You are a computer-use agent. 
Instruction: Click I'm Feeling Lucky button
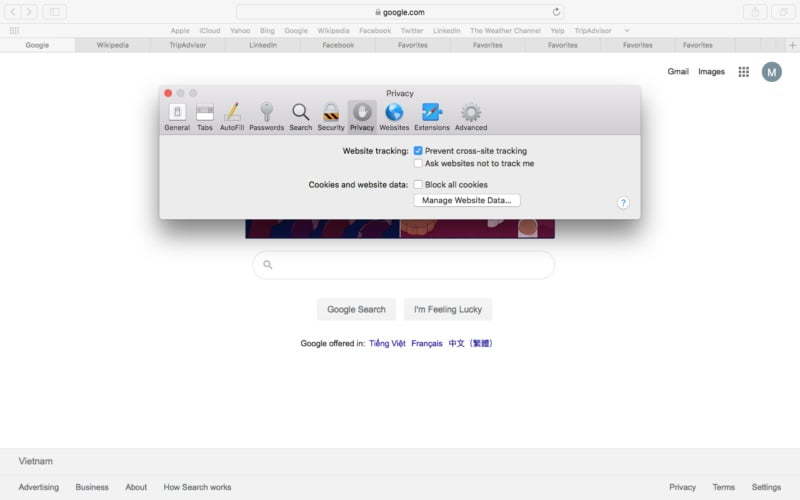[x=447, y=309]
